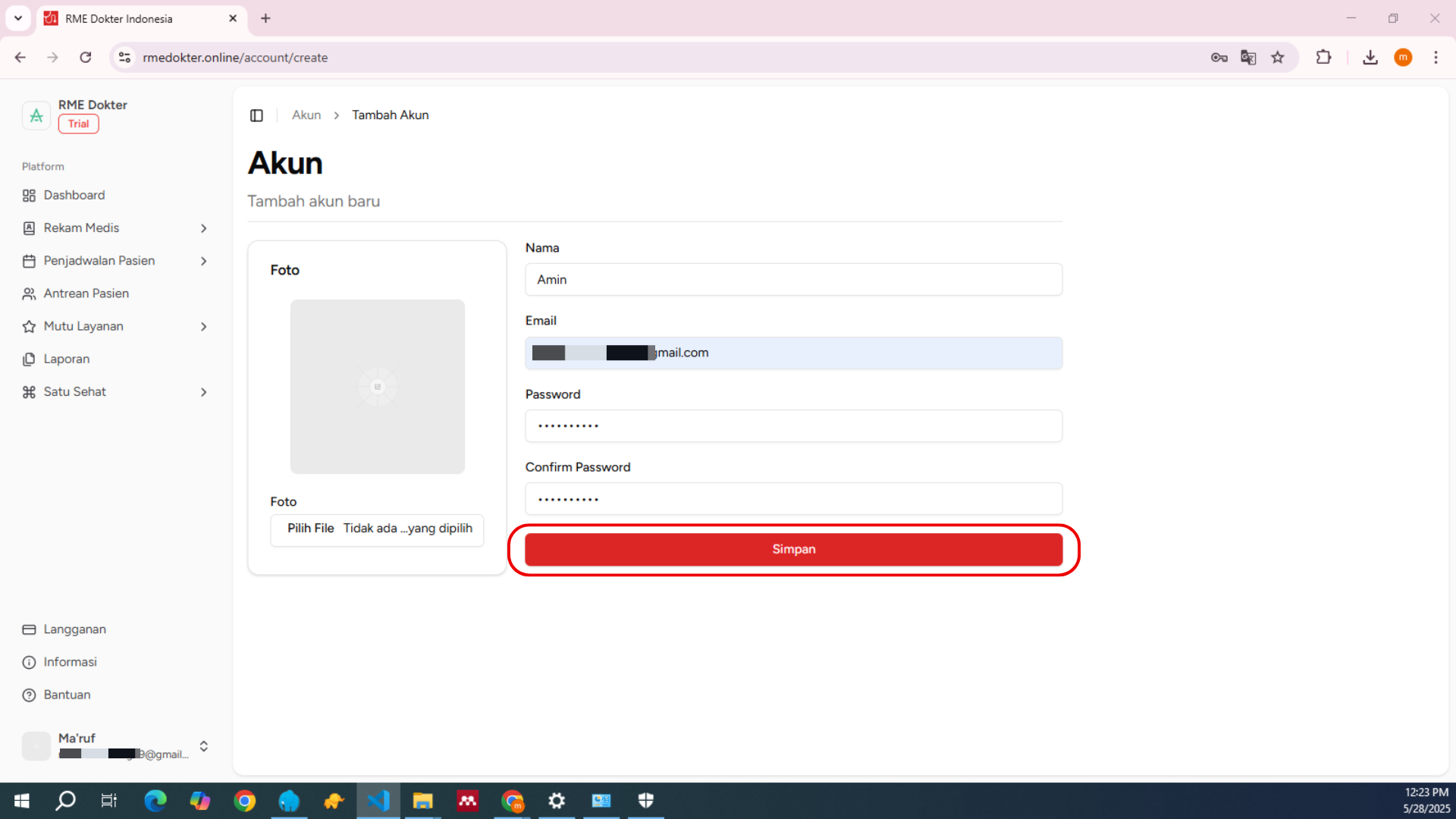
Task: Click Pilih File to upload photo
Action: coord(310,529)
